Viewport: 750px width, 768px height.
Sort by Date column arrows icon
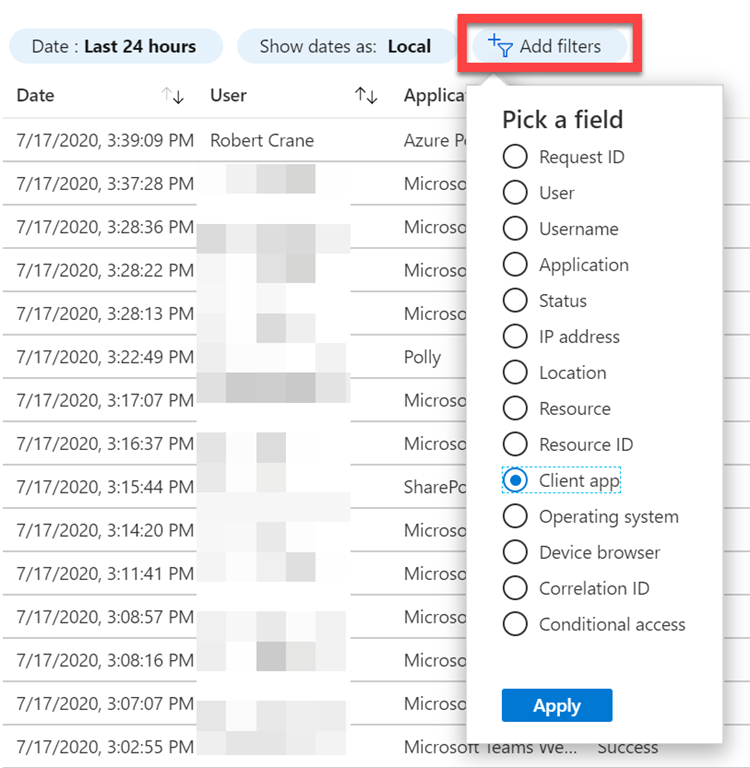point(173,96)
